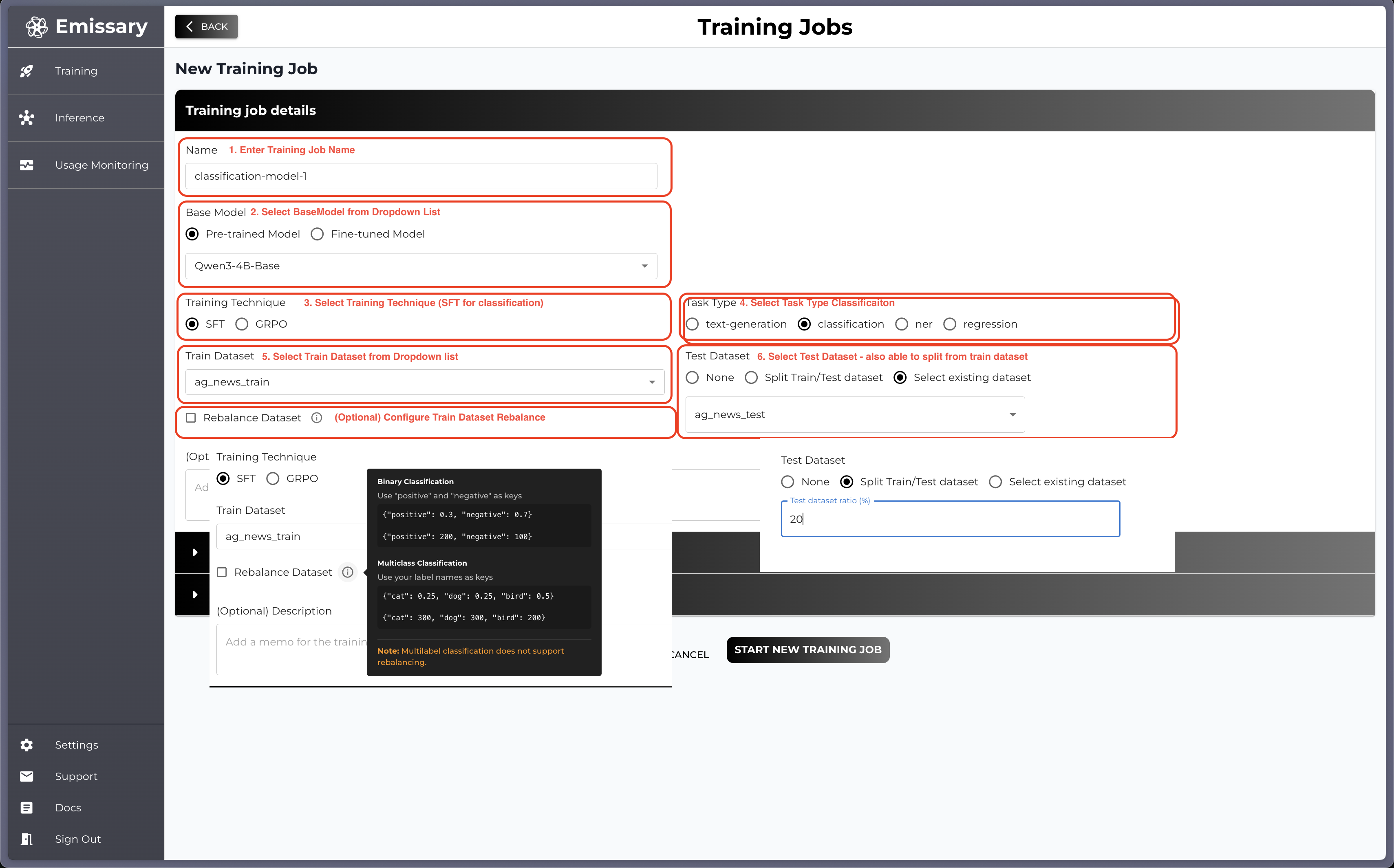The height and width of the screenshot is (868, 1394).
Task: Click the Usage Monitoring chart icon
Action: [27, 165]
